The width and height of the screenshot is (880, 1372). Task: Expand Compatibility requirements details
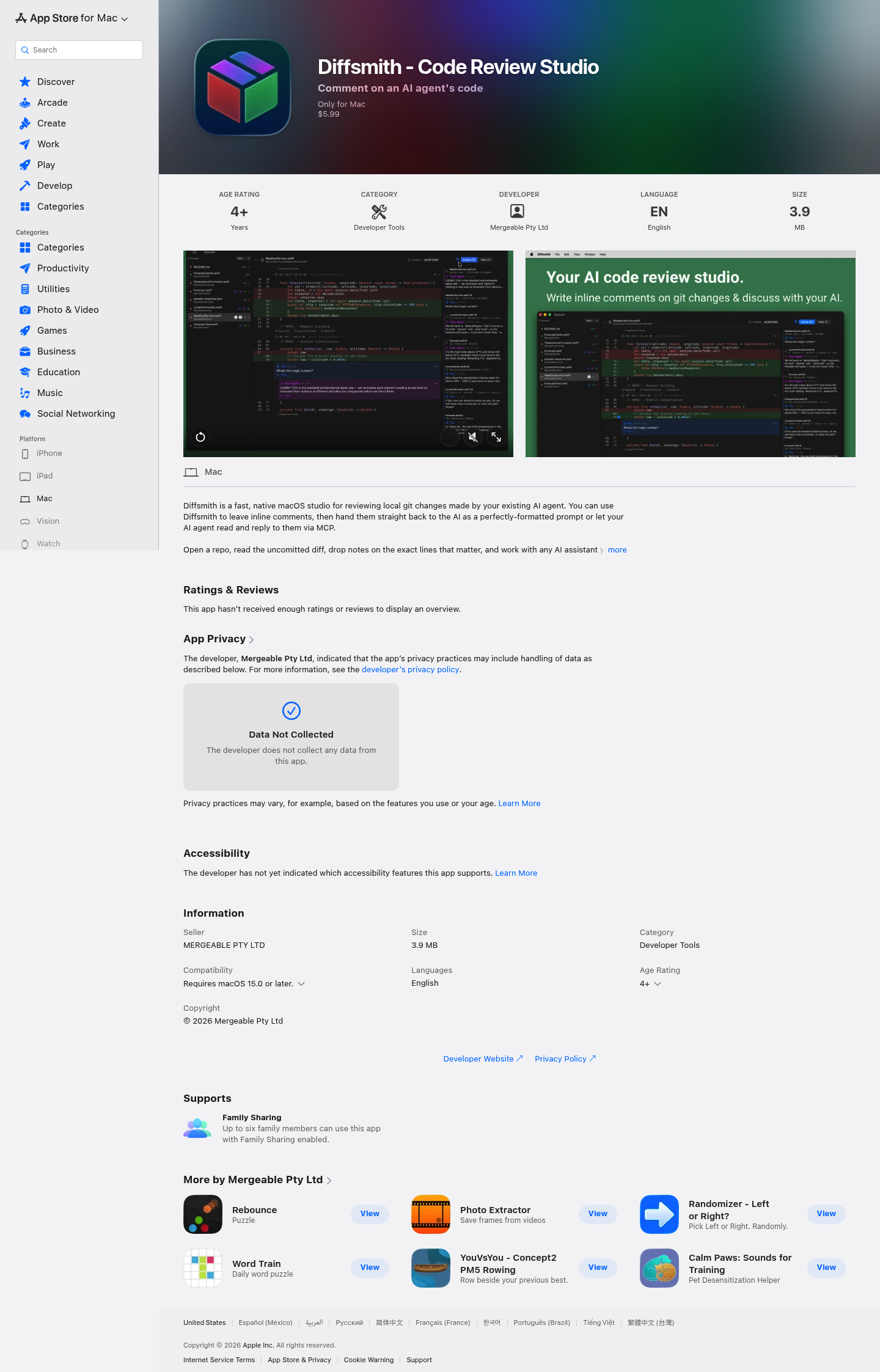tap(301, 984)
